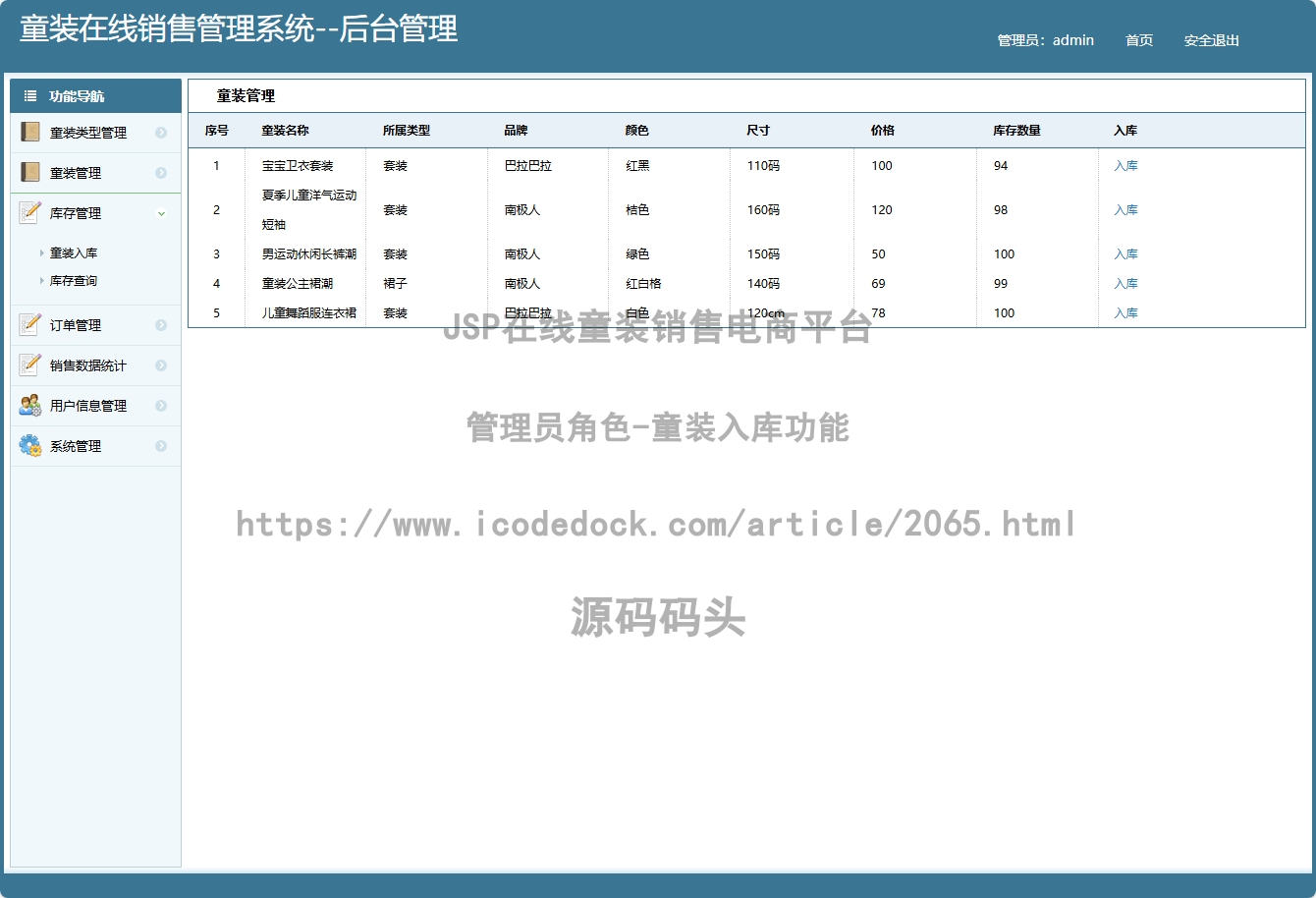The image size is (1316, 898).
Task: Select 库存查询 submenu item
Action: 74,281
